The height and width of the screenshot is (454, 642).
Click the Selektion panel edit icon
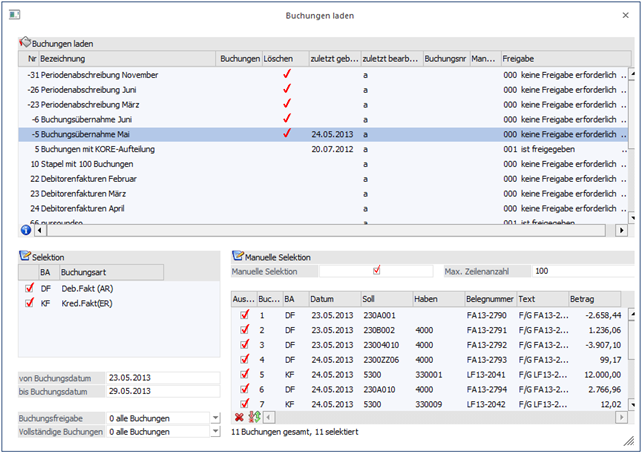point(25,257)
